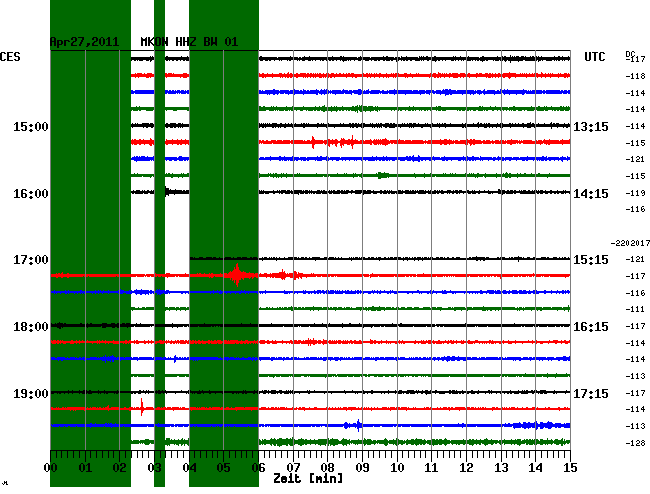Select minute tick label 09
The height and width of the screenshot is (494, 650).
click(362, 468)
